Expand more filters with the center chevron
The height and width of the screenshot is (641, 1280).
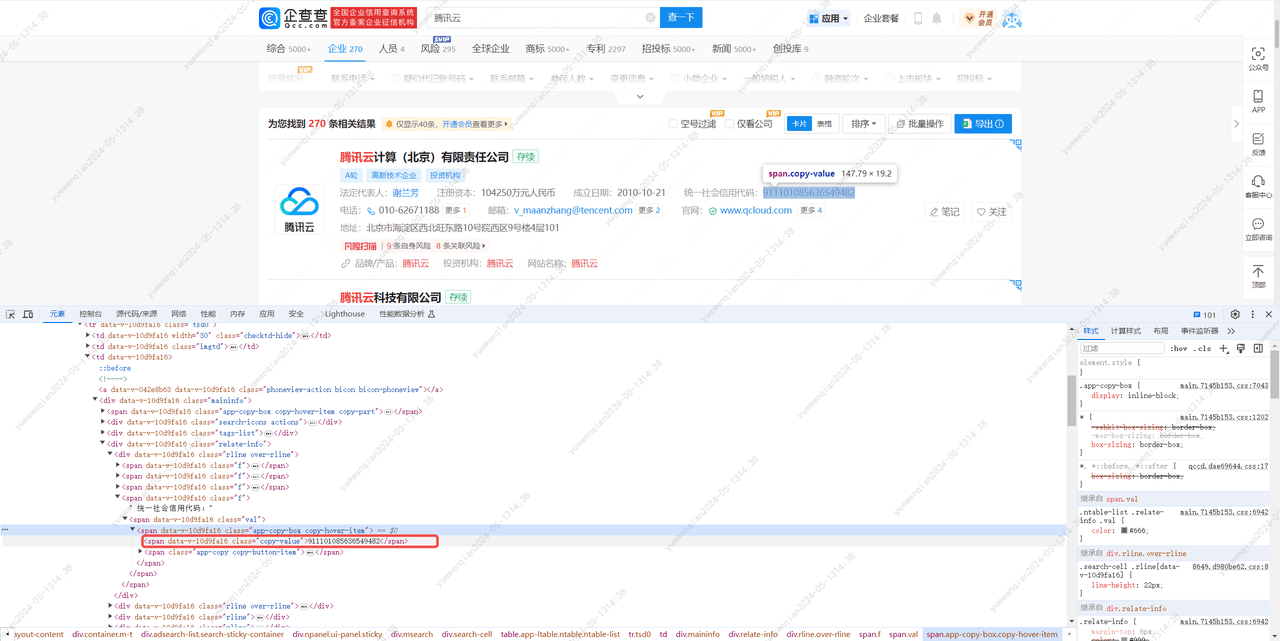(x=639, y=96)
